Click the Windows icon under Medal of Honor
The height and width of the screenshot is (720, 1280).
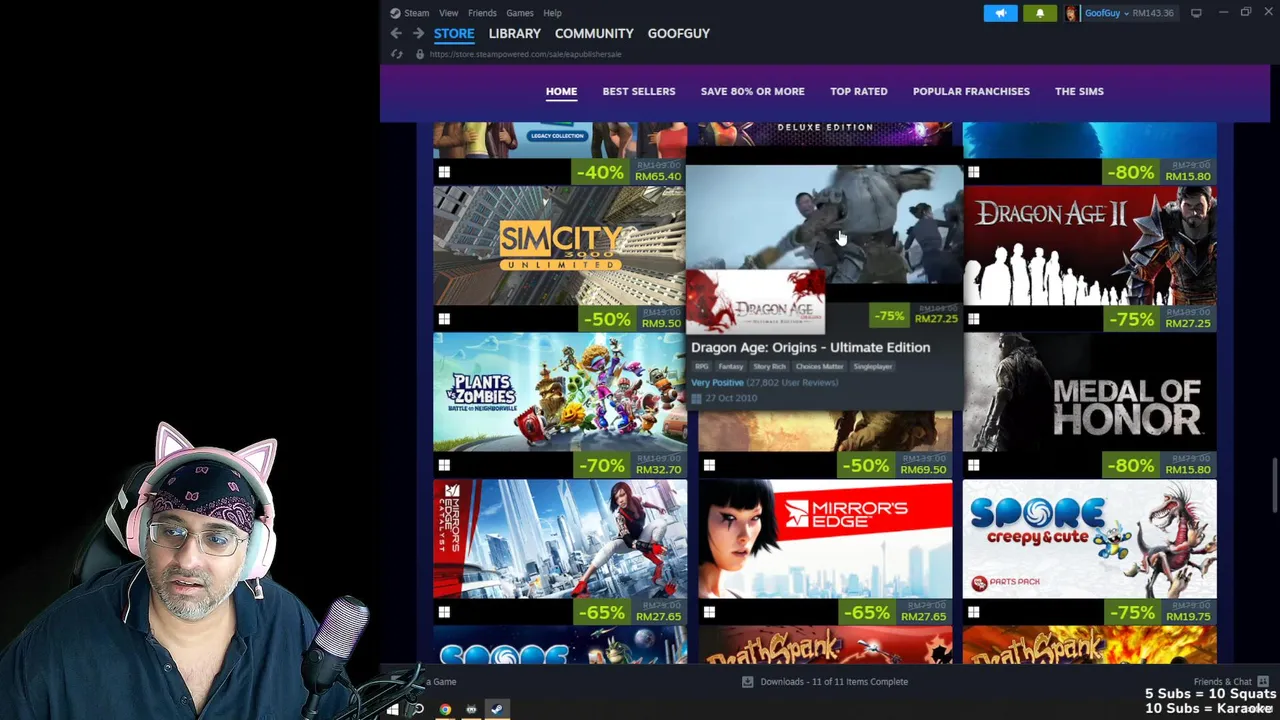coord(974,465)
